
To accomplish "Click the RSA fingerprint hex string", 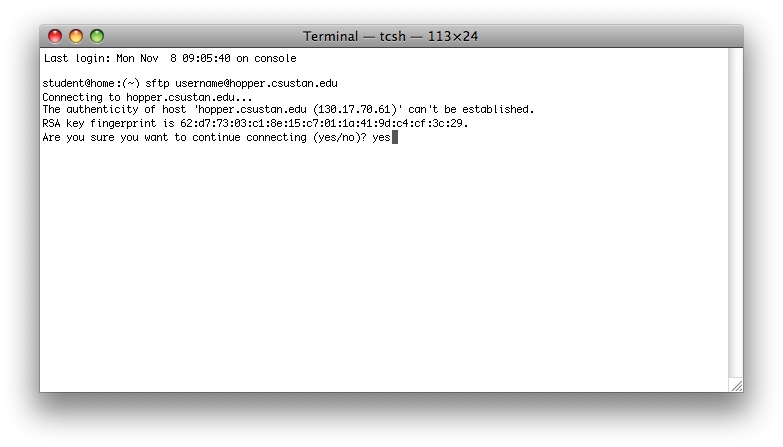I will tap(323, 123).
